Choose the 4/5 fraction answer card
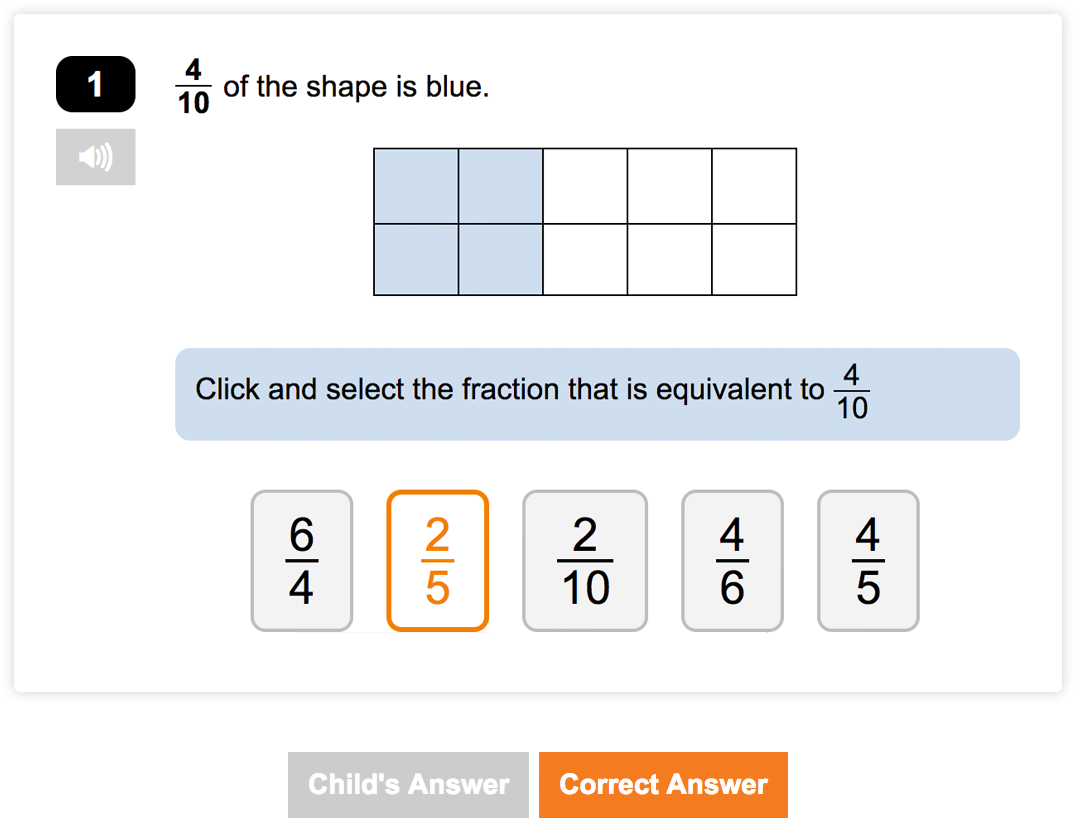Viewport: 1076px width, 818px height. [x=868, y=561]
